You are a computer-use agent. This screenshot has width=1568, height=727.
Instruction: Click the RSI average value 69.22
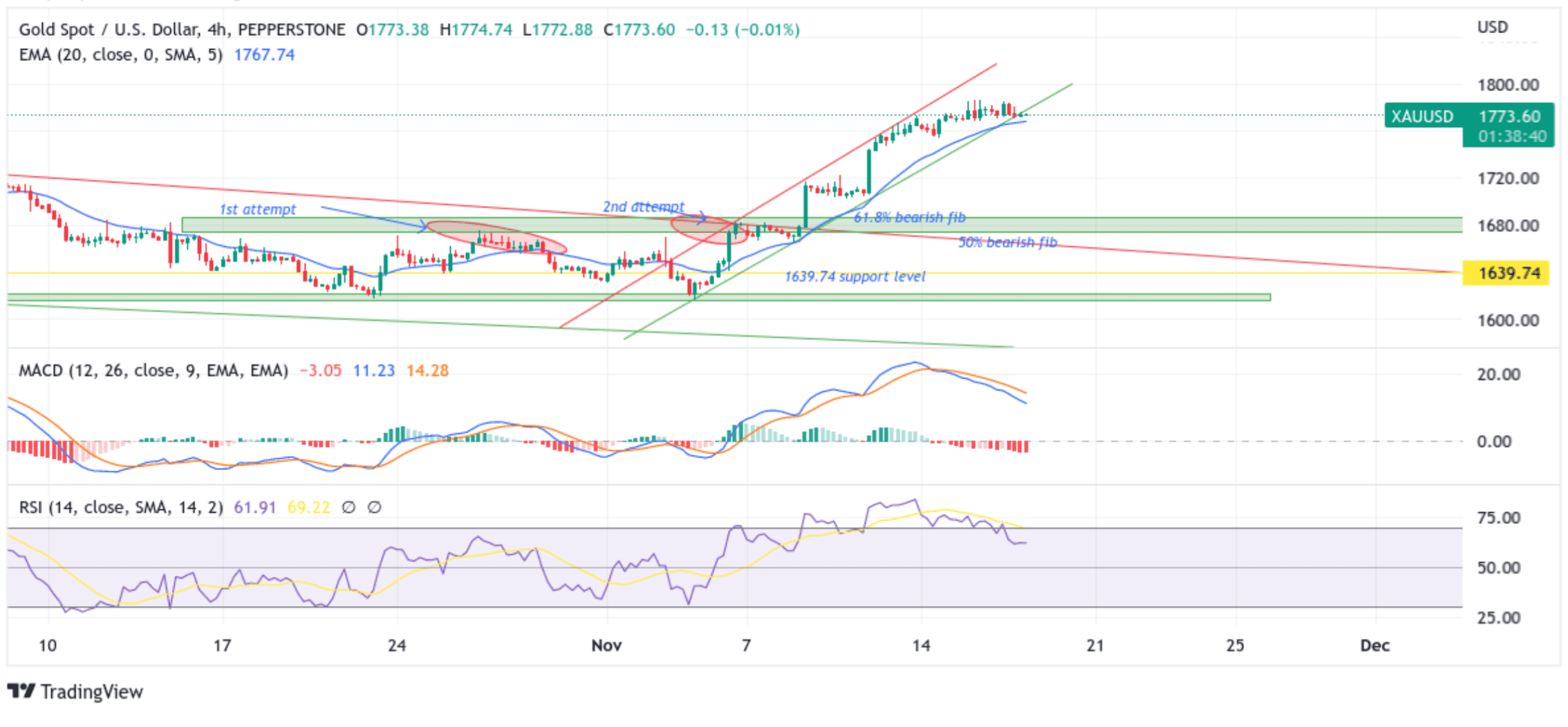[308, 507]
